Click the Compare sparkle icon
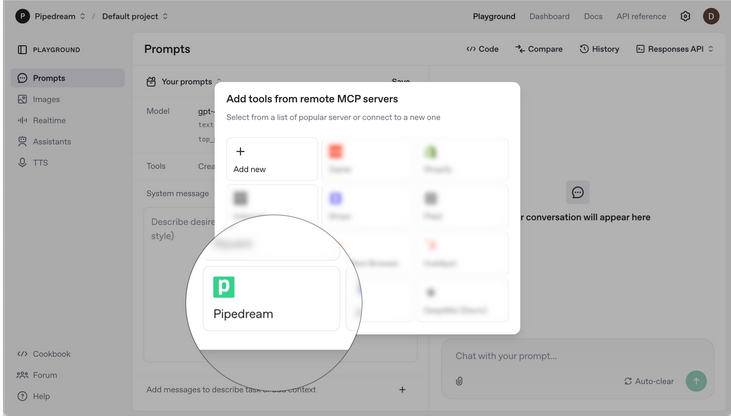731x416 pixels. tap(520, 49)
